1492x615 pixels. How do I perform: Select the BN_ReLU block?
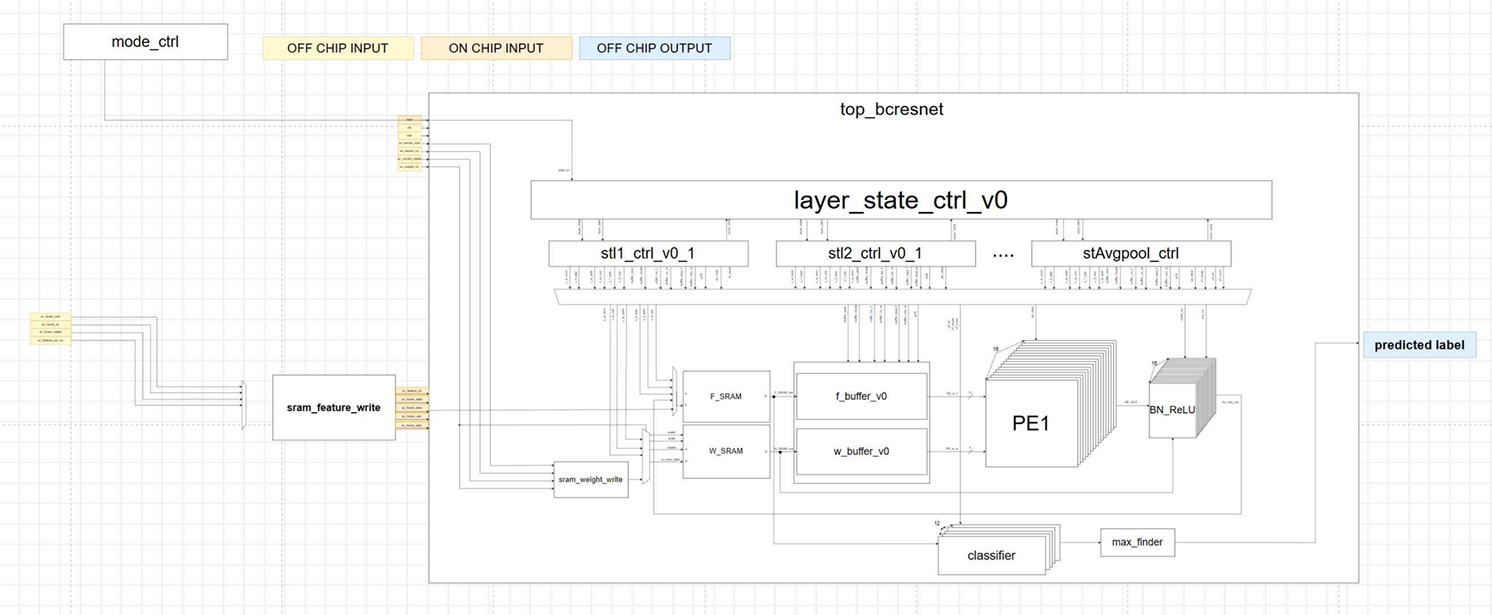[x=1173, y=409]
